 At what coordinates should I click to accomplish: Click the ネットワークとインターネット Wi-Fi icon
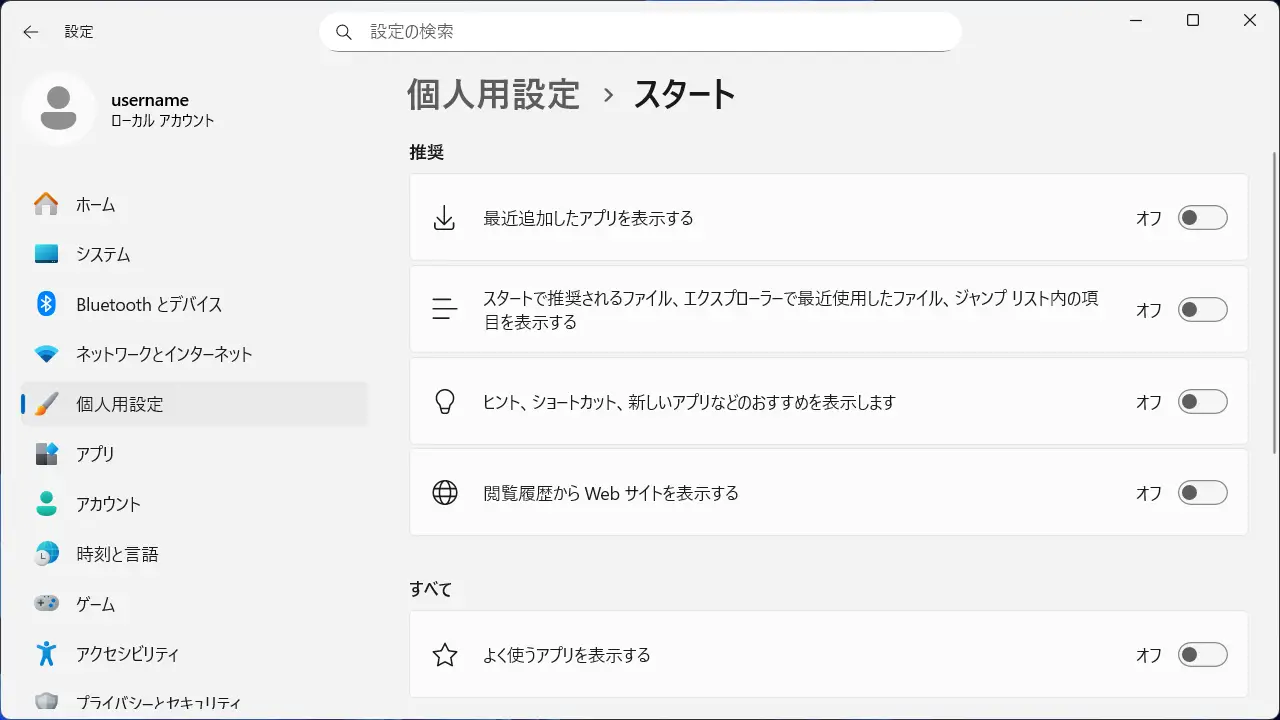(46, 354)
